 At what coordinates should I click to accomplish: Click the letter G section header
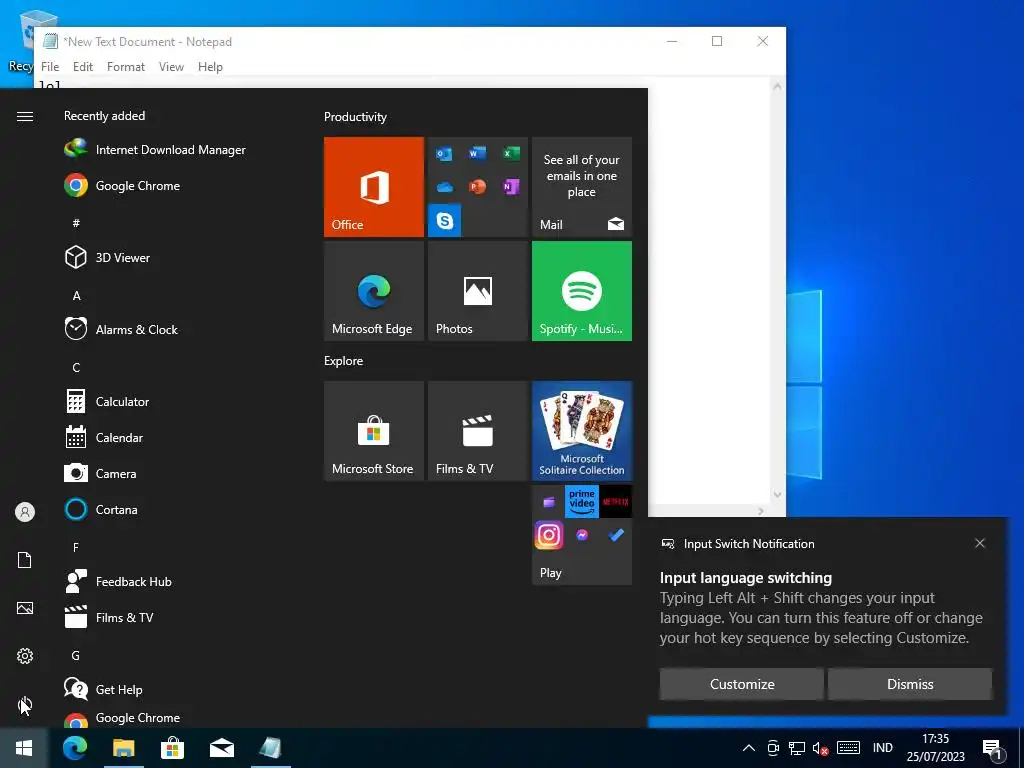point(76,655)
